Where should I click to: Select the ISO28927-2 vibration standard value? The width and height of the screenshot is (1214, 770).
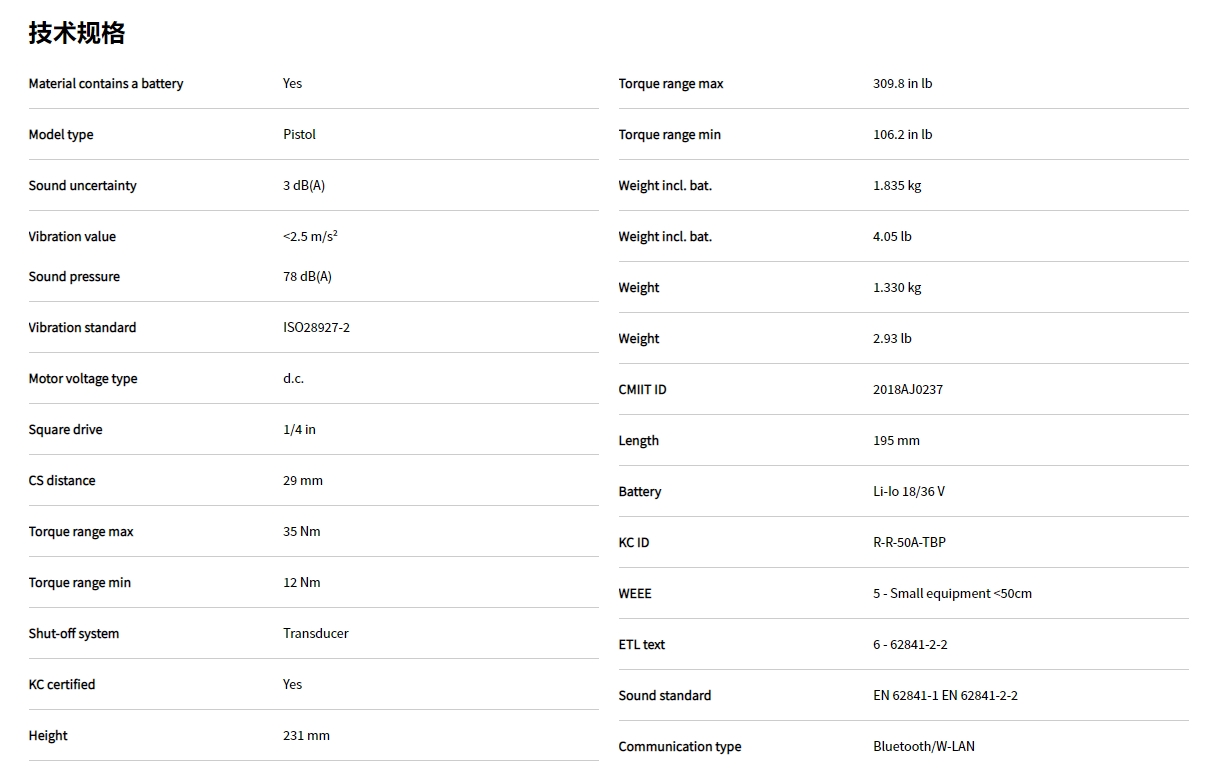tap(316, 328)
